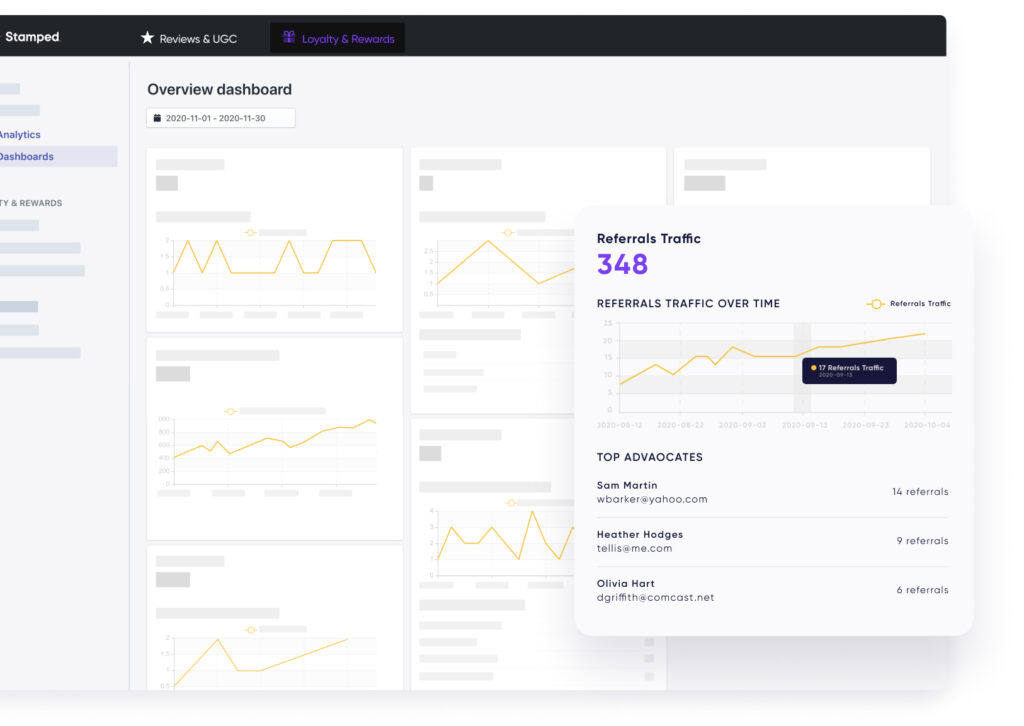The height and width of the screenshot is (726, 1024).
Task: Select Dashboards in the sidebar
Action: [x=26, y=157]
